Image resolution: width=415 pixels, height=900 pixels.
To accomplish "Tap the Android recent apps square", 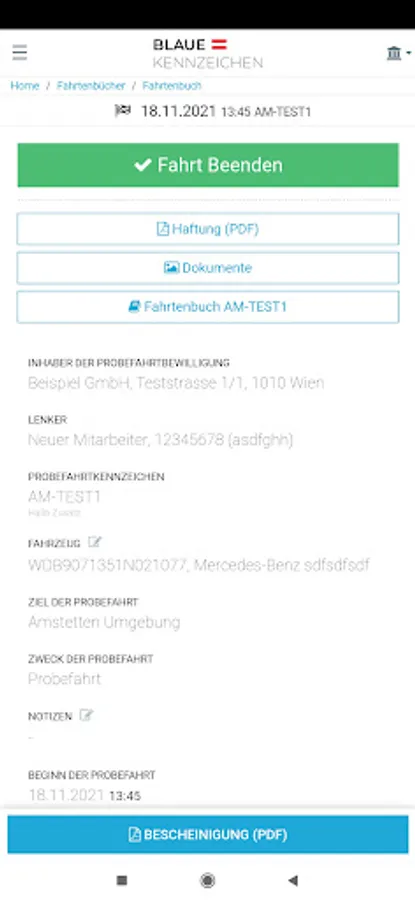I will pos(122,880).
